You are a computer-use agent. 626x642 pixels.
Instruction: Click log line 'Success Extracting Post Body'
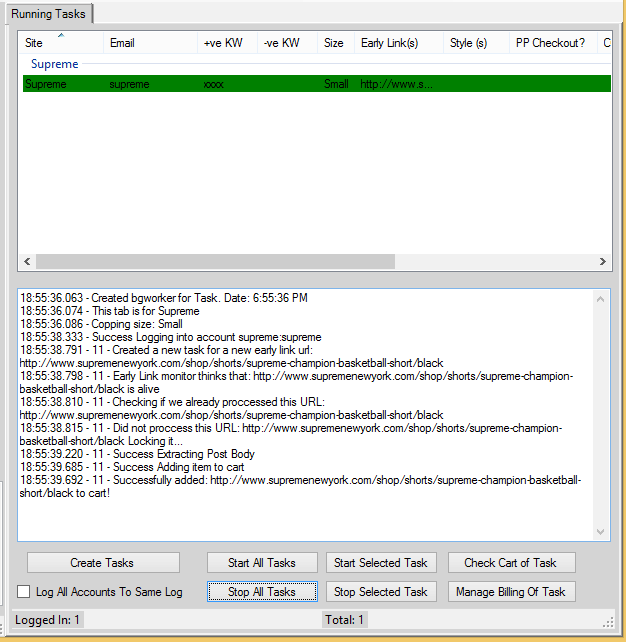click(x=138, y=454)
